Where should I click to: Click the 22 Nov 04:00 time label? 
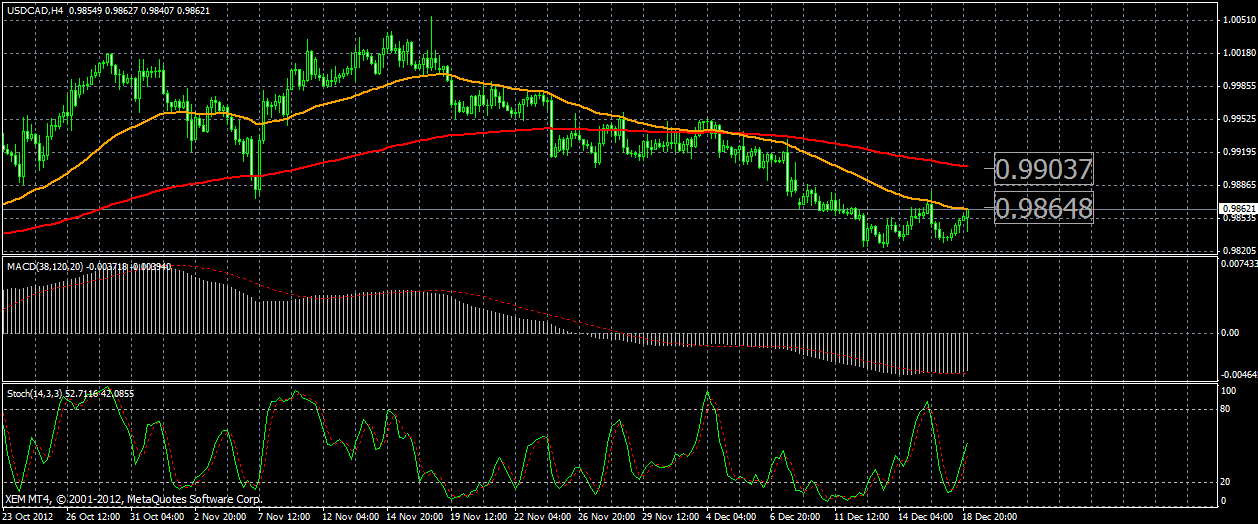click(543, 516)
